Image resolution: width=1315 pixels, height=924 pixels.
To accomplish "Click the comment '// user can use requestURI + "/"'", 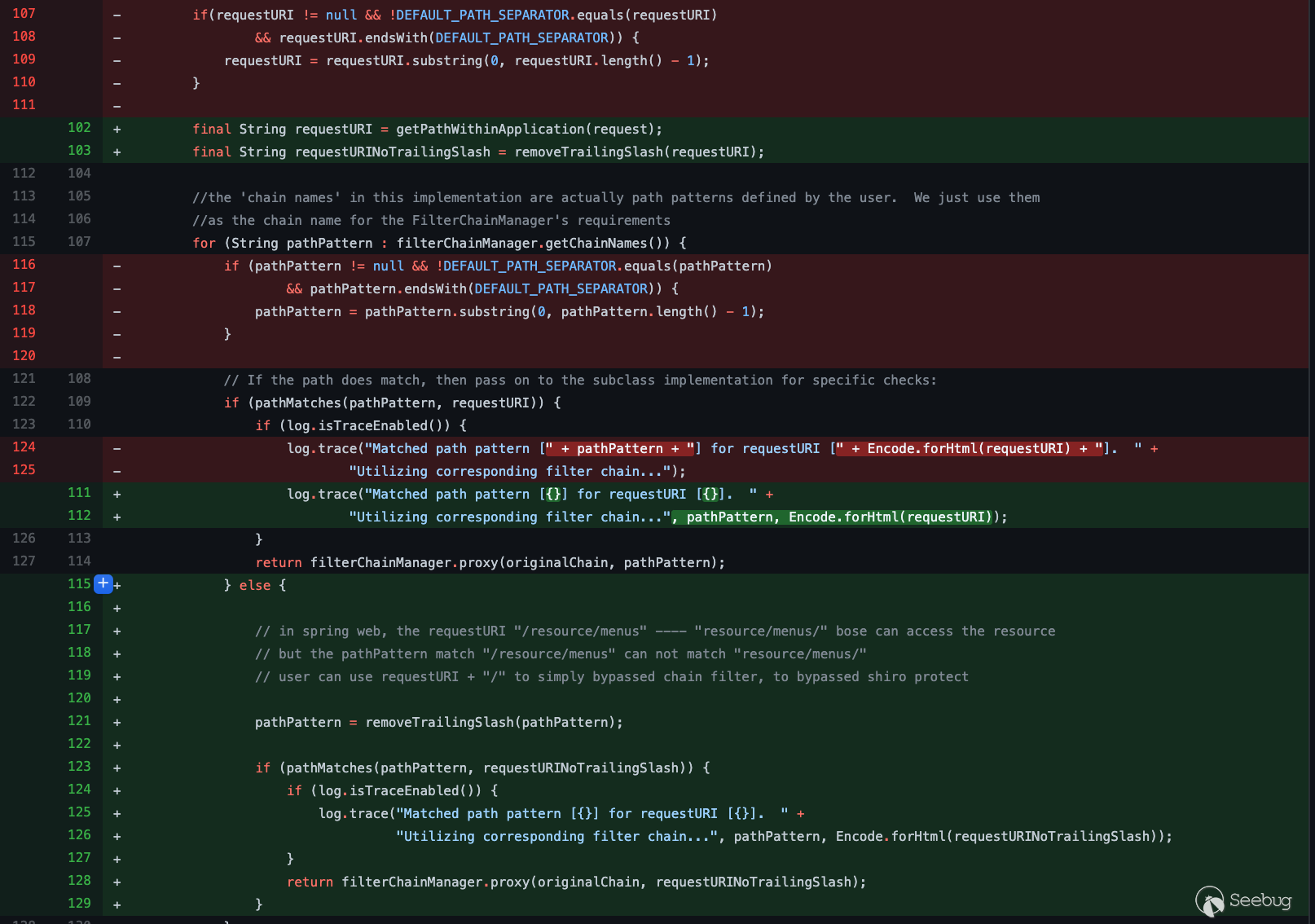I will click(x=612, y=676).
